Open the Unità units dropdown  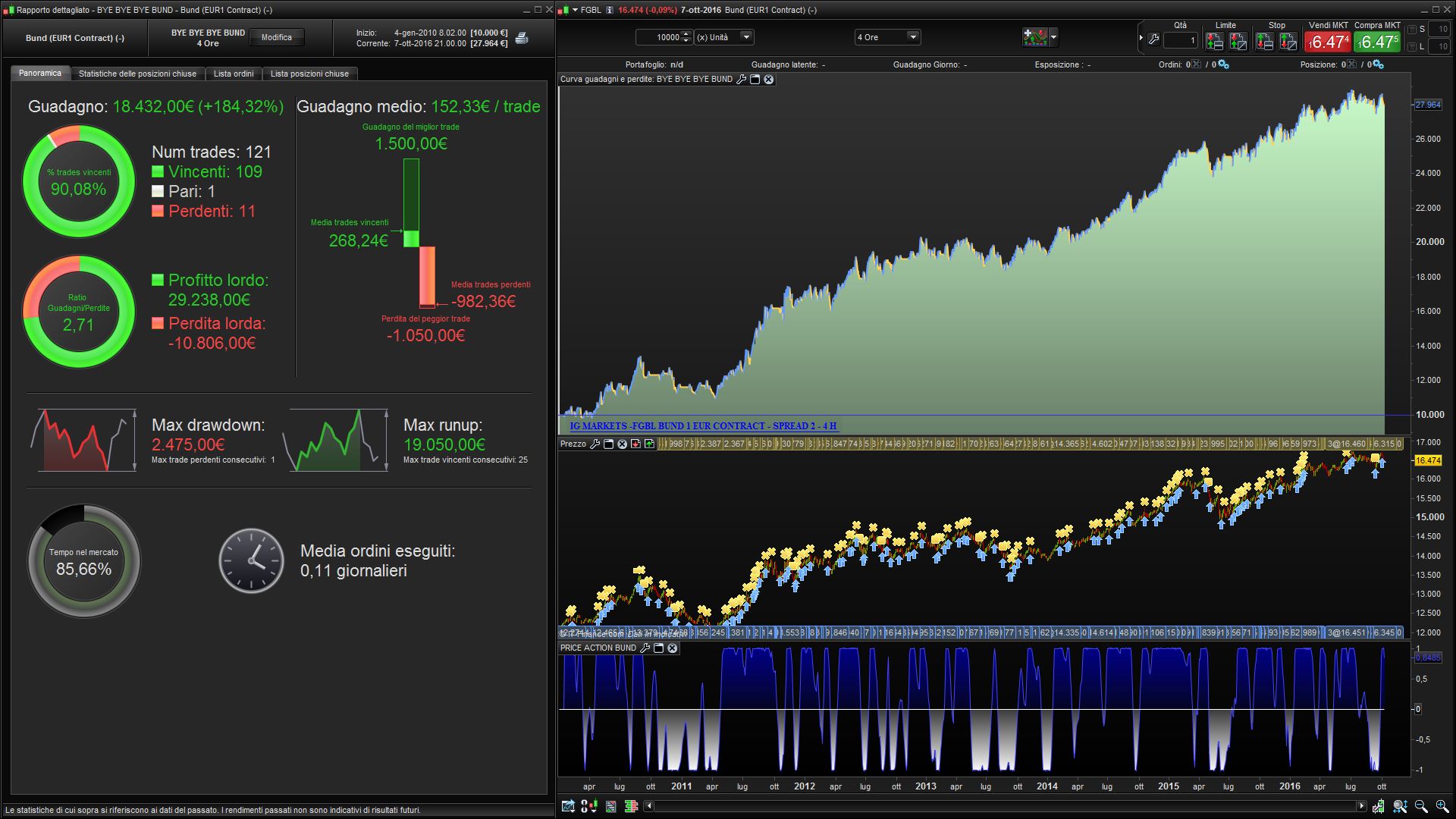746,37
